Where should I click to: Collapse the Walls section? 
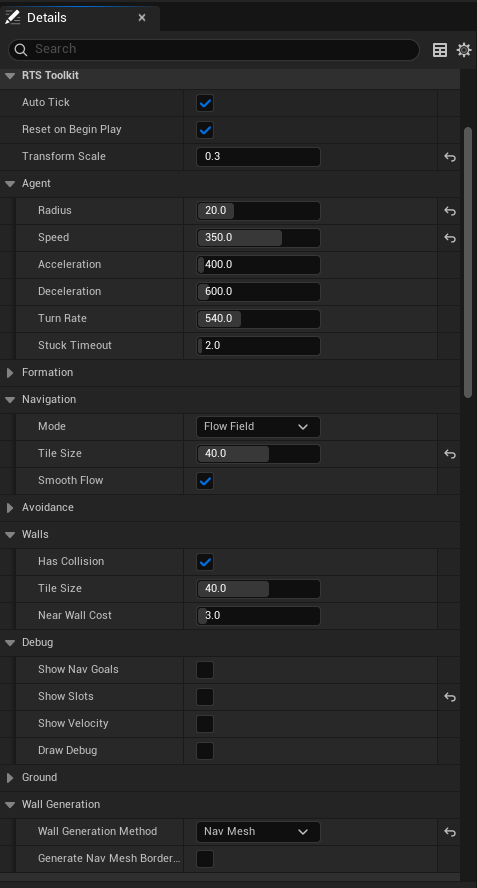[10, 535]
